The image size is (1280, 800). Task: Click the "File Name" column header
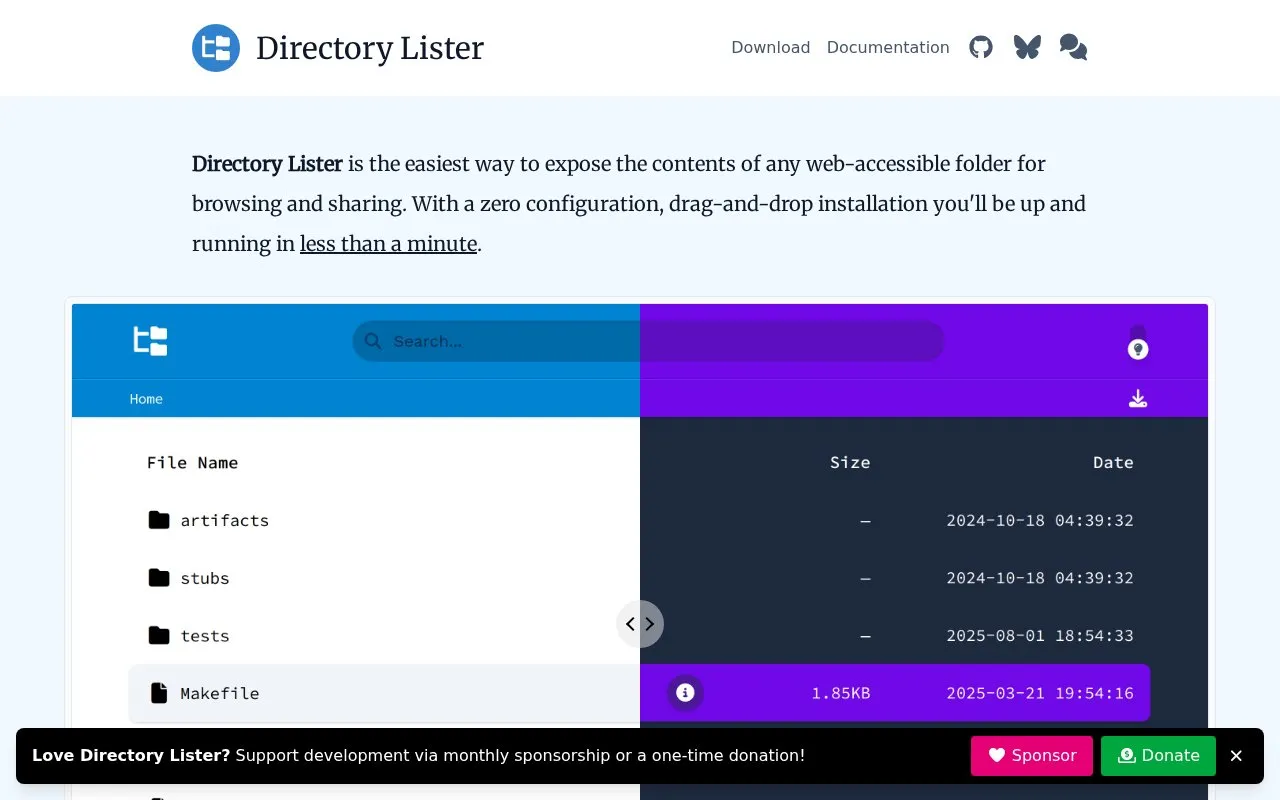[192, 462]
